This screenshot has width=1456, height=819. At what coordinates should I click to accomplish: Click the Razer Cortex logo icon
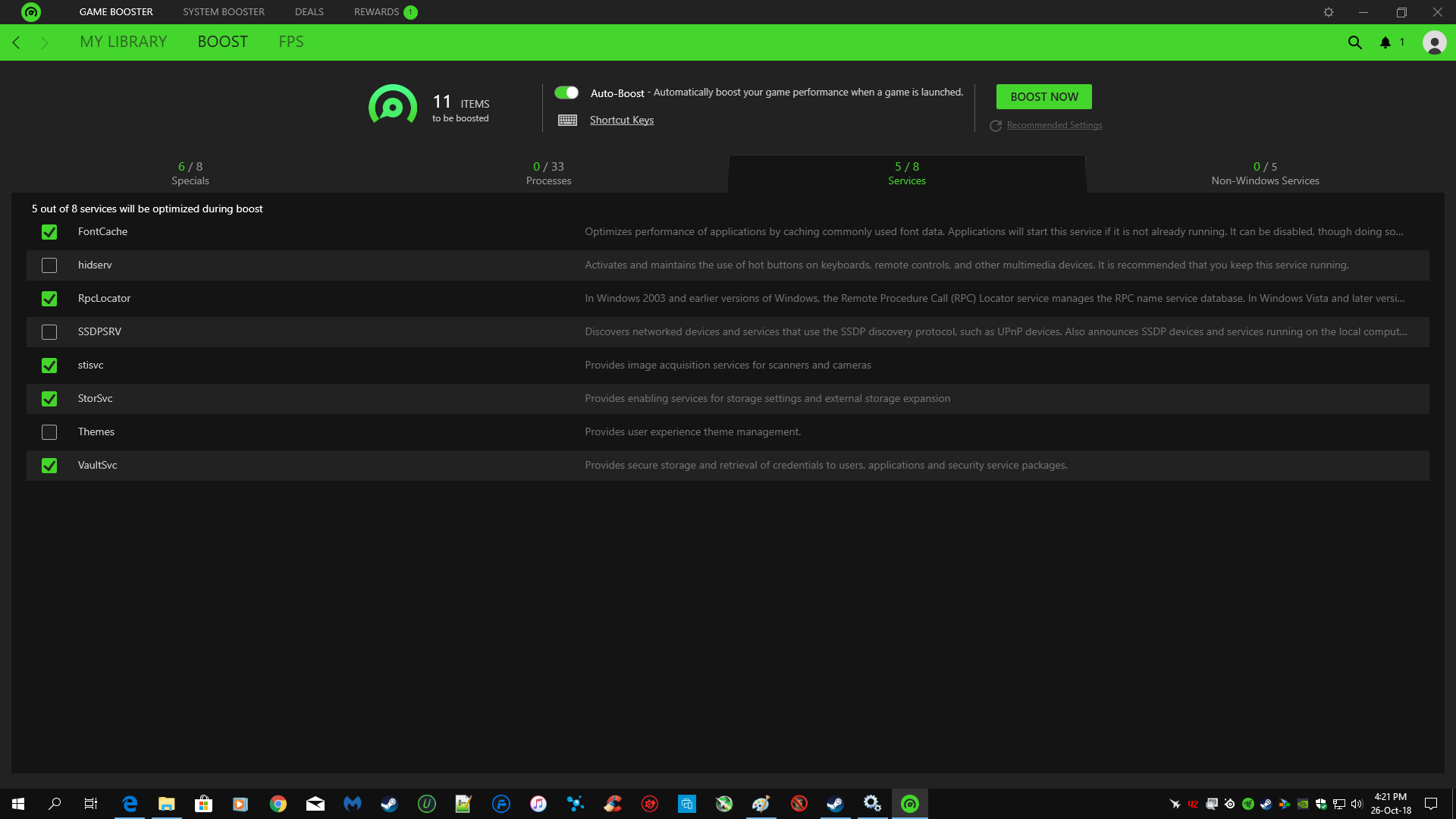tap(31, 12)
